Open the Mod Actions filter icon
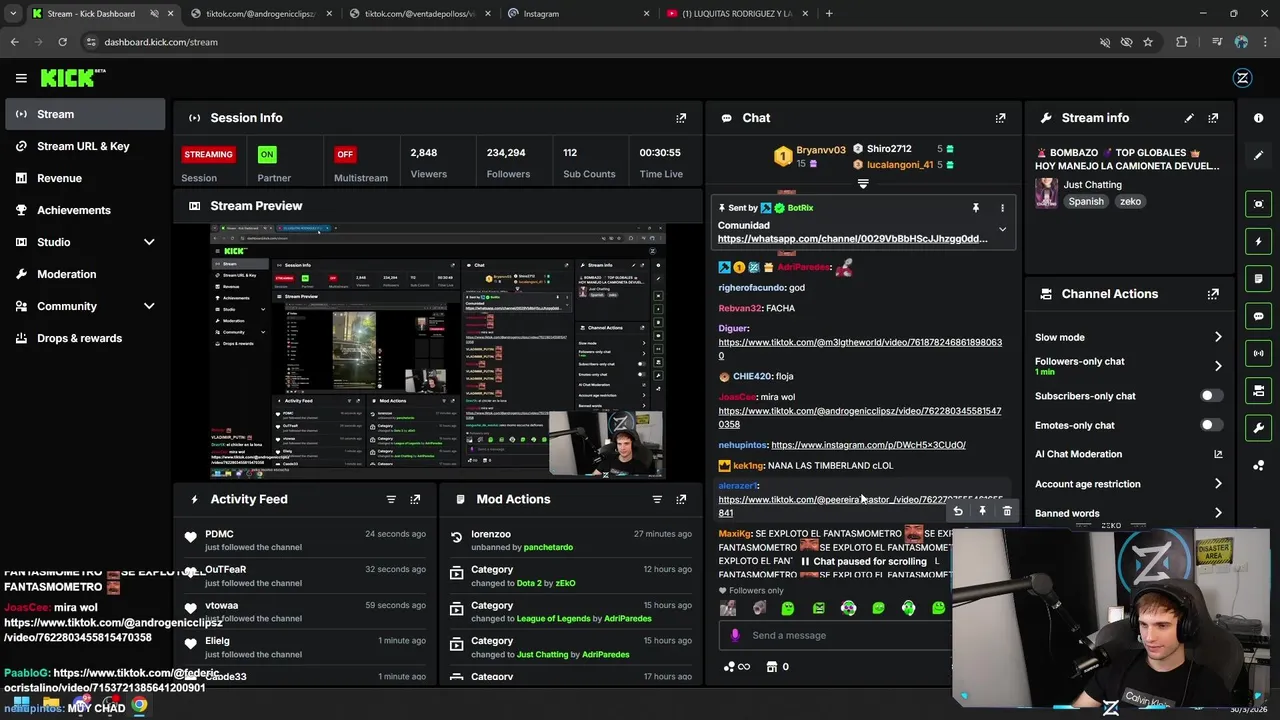Screen dimensions: 1280x720 pyautogui.click(x=657, y=499)
